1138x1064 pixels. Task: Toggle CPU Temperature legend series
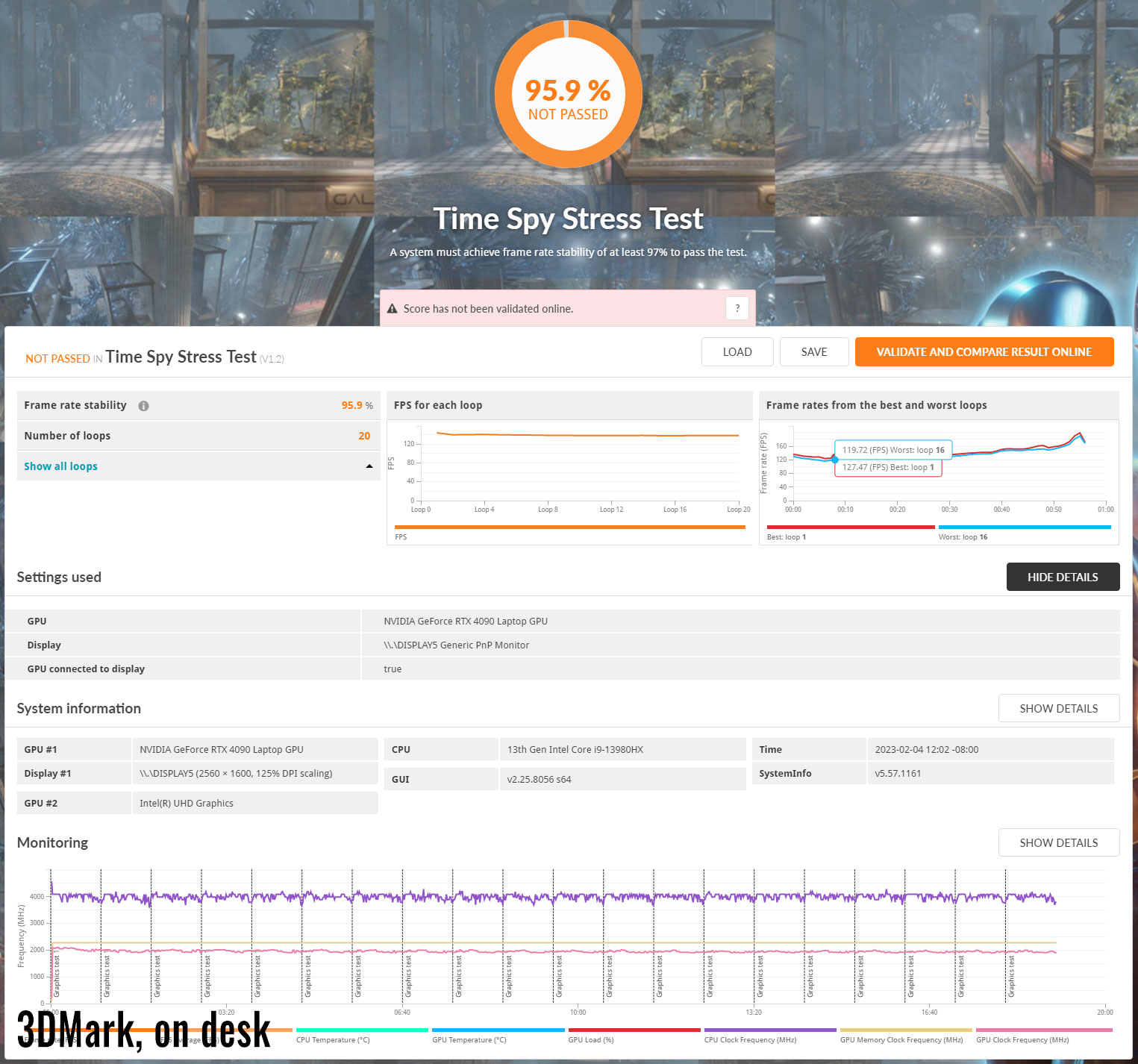click(362, 1036)
